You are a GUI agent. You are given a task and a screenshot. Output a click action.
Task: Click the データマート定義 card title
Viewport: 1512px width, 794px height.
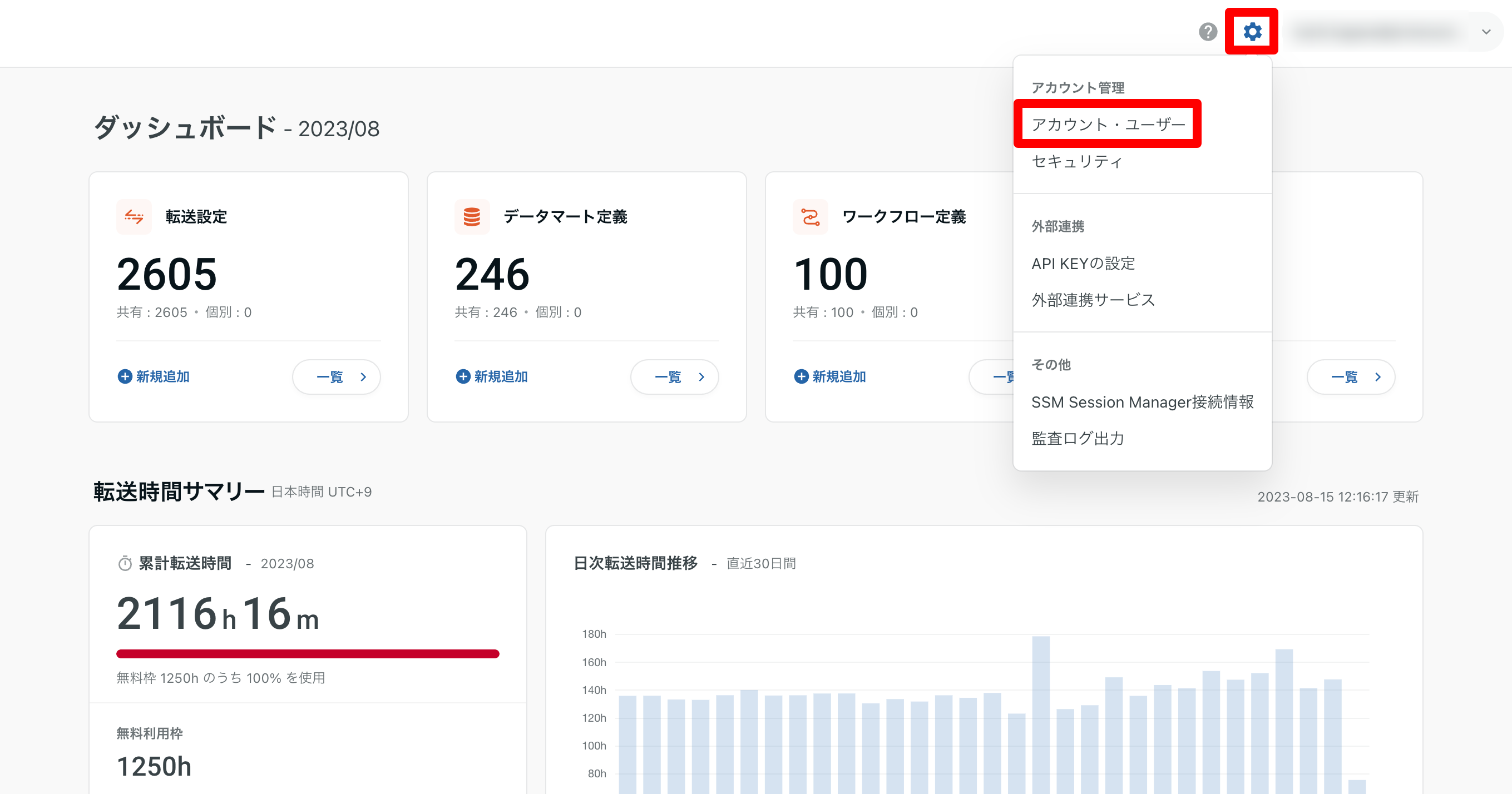pyautogui.click(x=565, y=217)
